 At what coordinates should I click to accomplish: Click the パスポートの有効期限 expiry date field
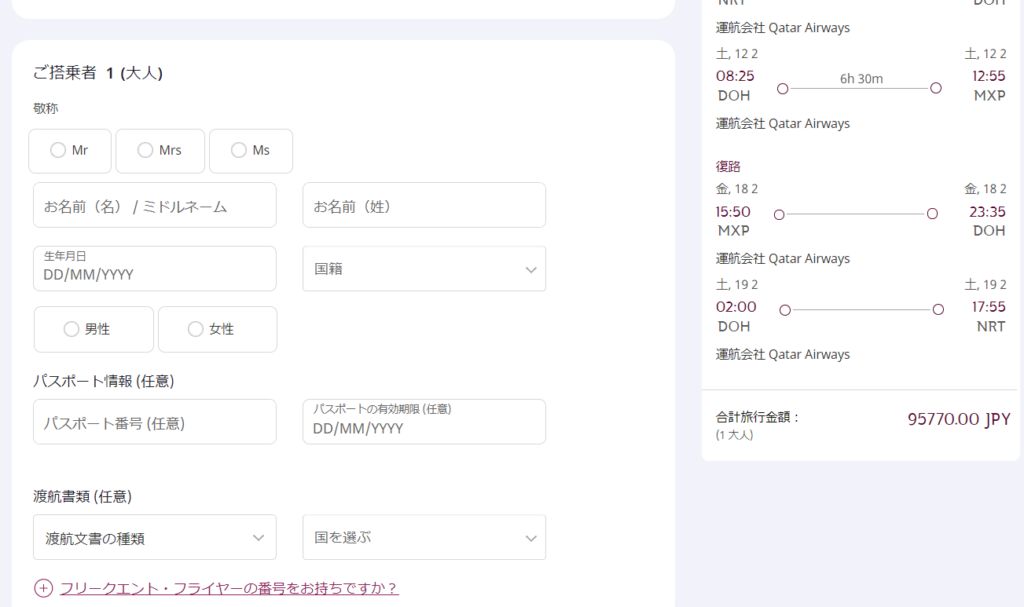tap(424, 423)
